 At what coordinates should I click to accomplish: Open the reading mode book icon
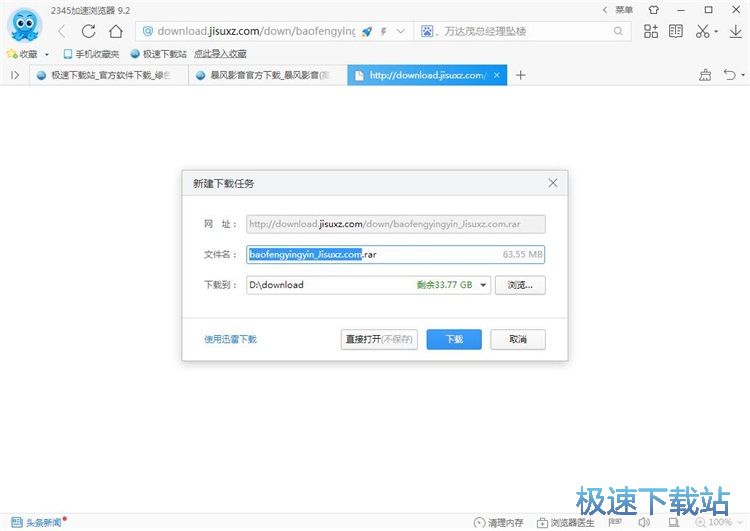click(x=676, y=32)
